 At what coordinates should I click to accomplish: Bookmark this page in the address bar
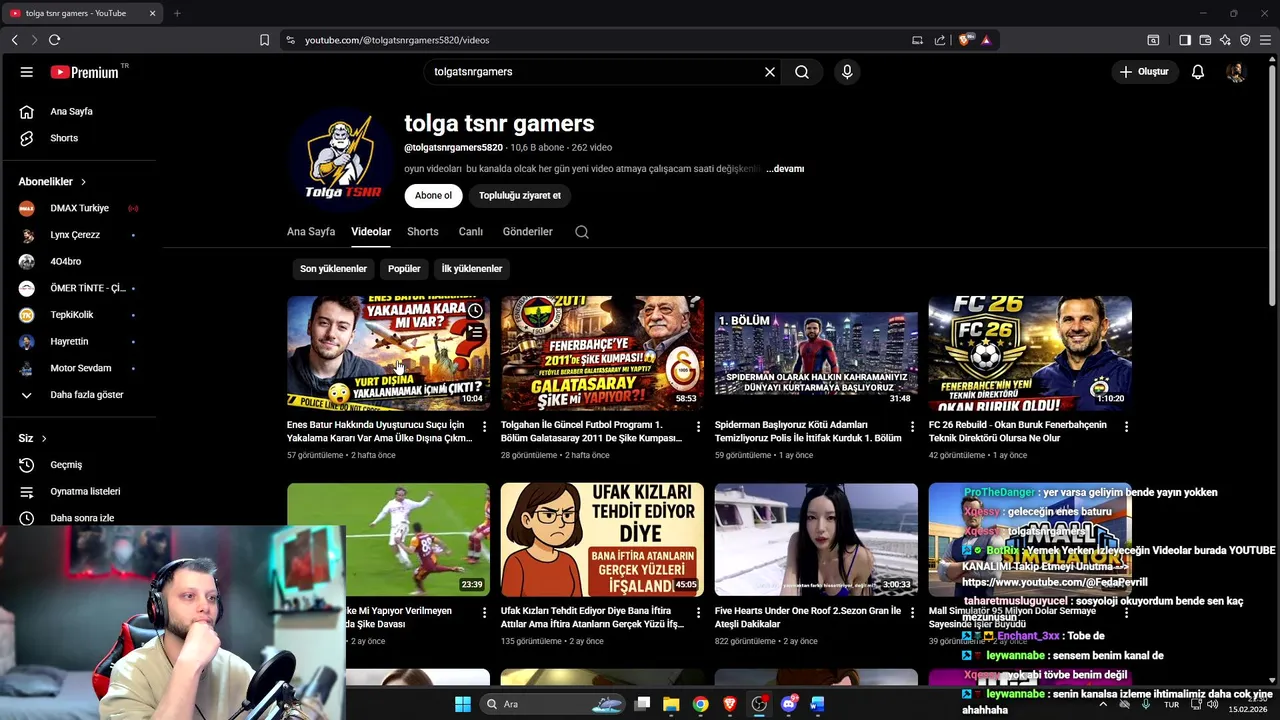pyautogui.click(x=264, y=40)
